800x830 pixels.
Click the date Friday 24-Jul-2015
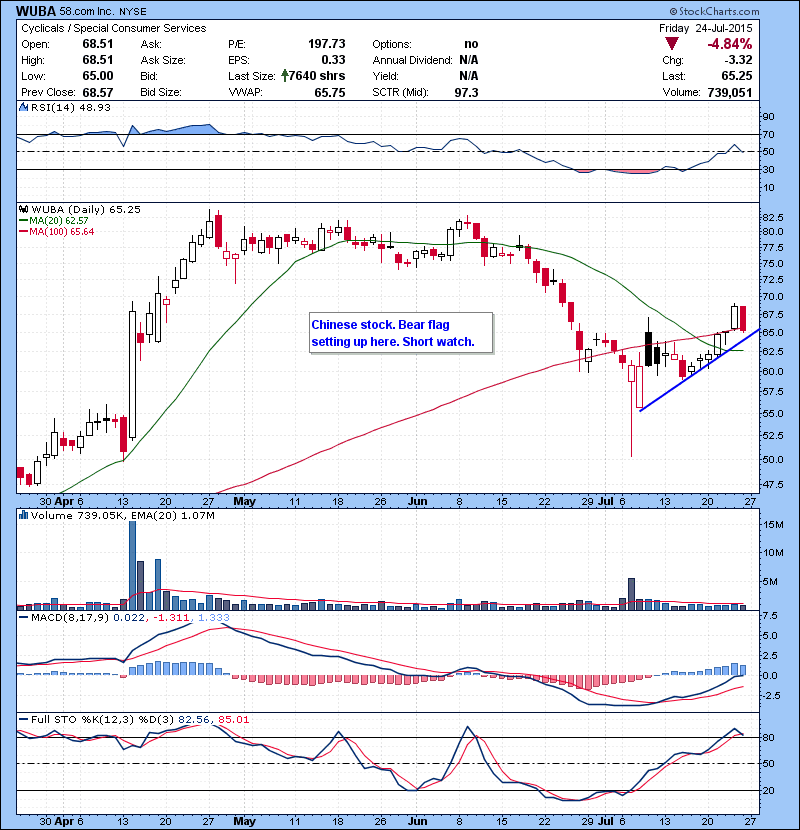[x=705, y=28]
